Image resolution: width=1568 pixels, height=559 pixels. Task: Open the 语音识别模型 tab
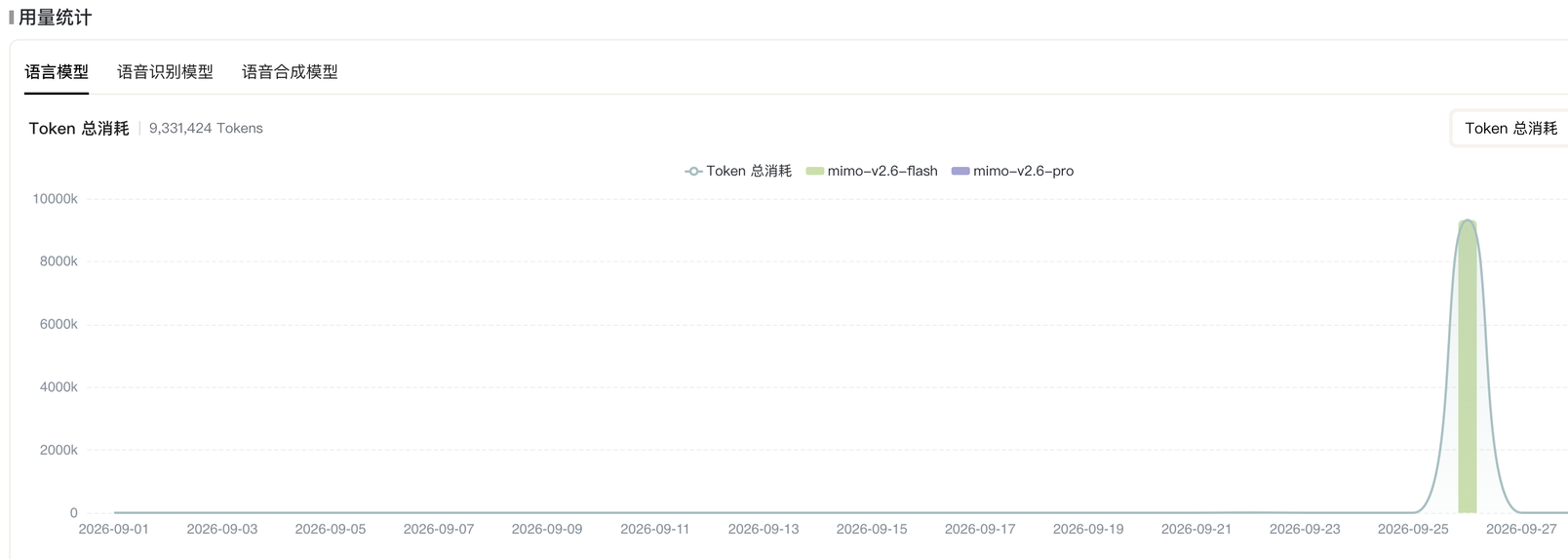point(165,72)
